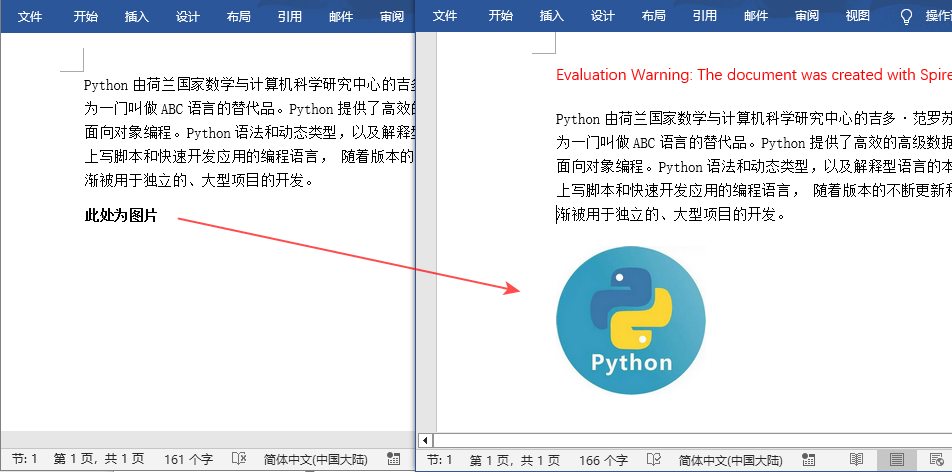
Task: Click 审阅 tab in the left window
Action: coord(392,16)
